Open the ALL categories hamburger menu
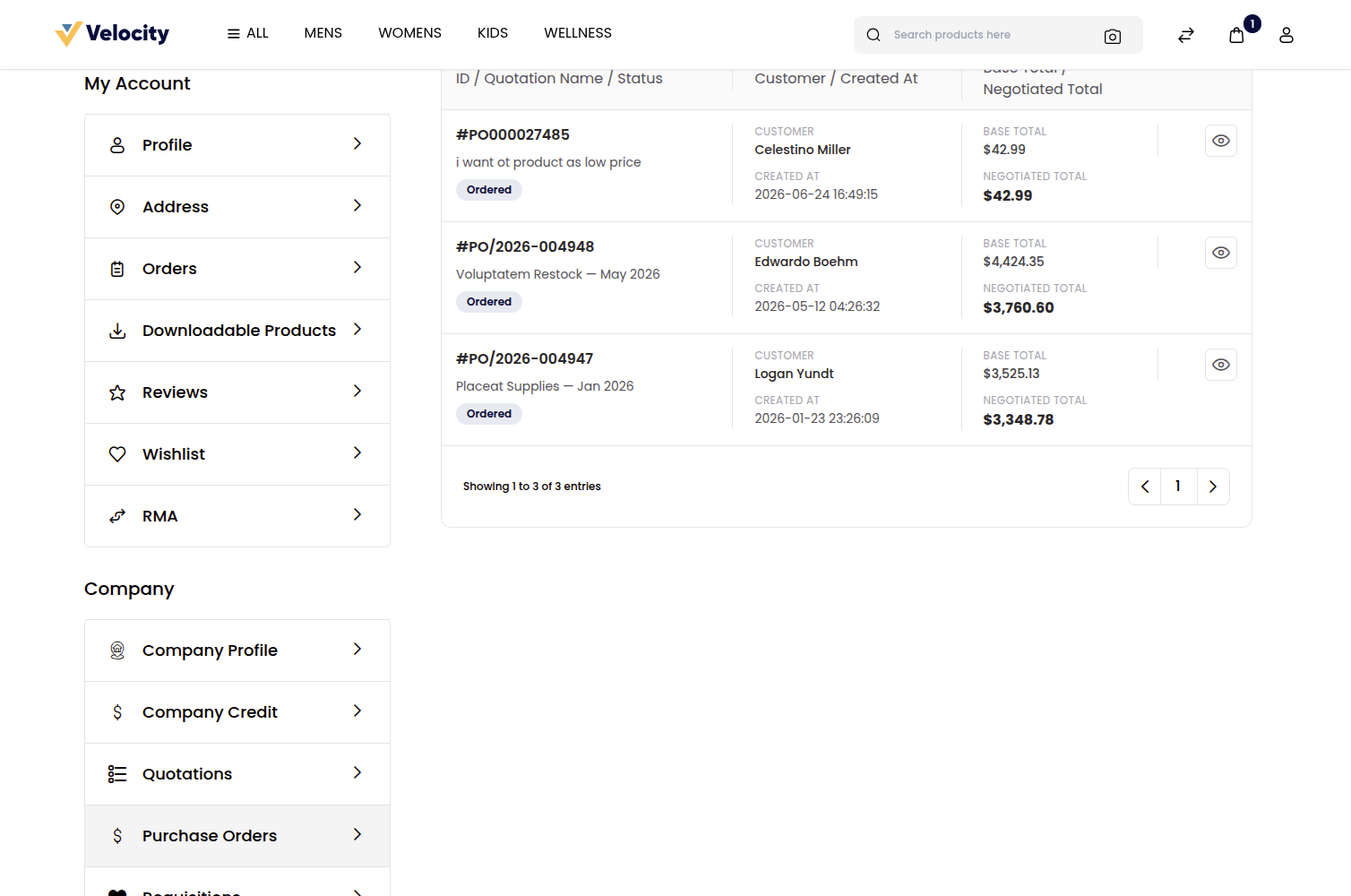The width and height of the screenshot is (1351, 896). tap(247, 33)
